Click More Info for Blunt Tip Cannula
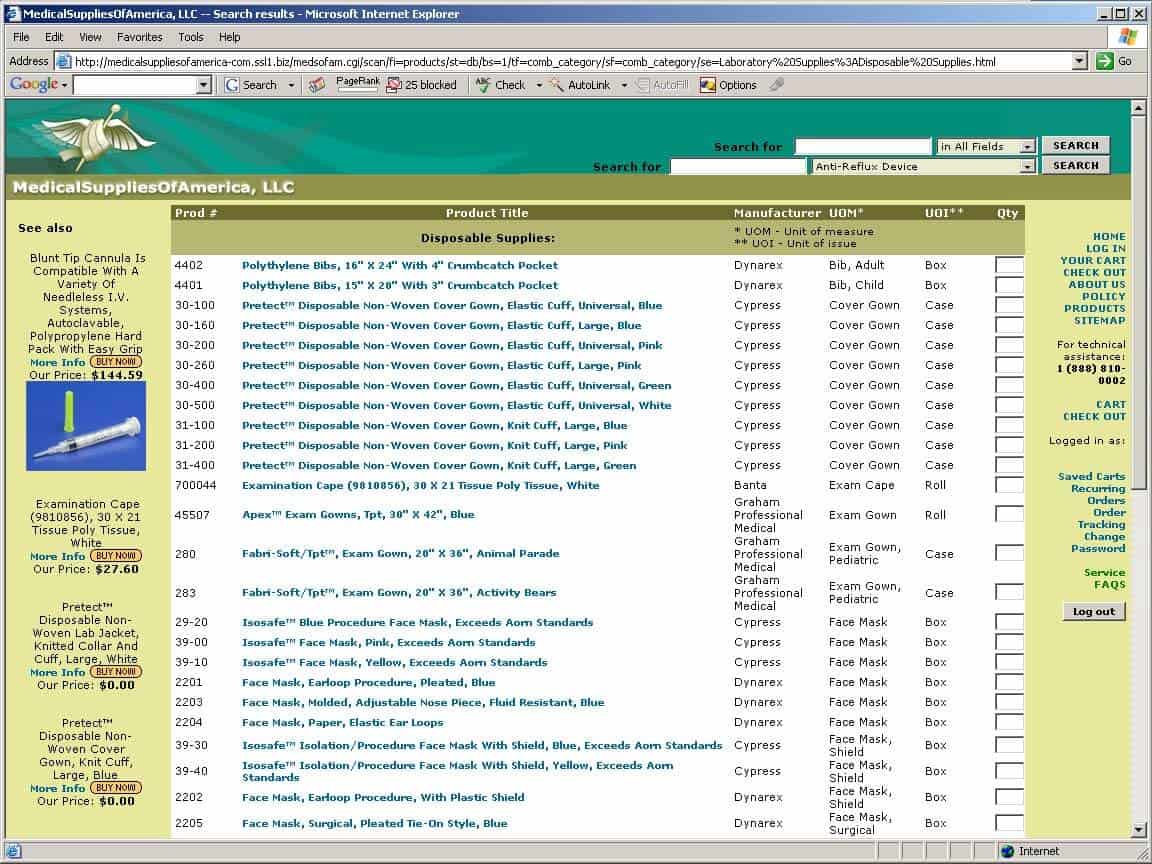The height and width of the screenshot is (864, 1152). click(x=57, y=362)
